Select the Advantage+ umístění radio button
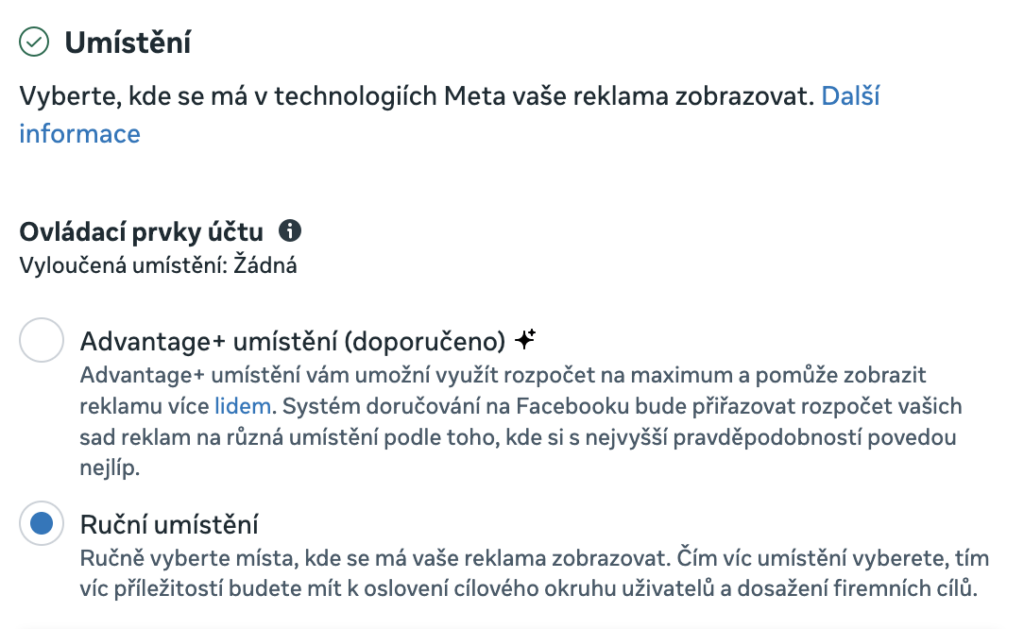This screenshot has height=629, width=1024. (x=41, y=340)
